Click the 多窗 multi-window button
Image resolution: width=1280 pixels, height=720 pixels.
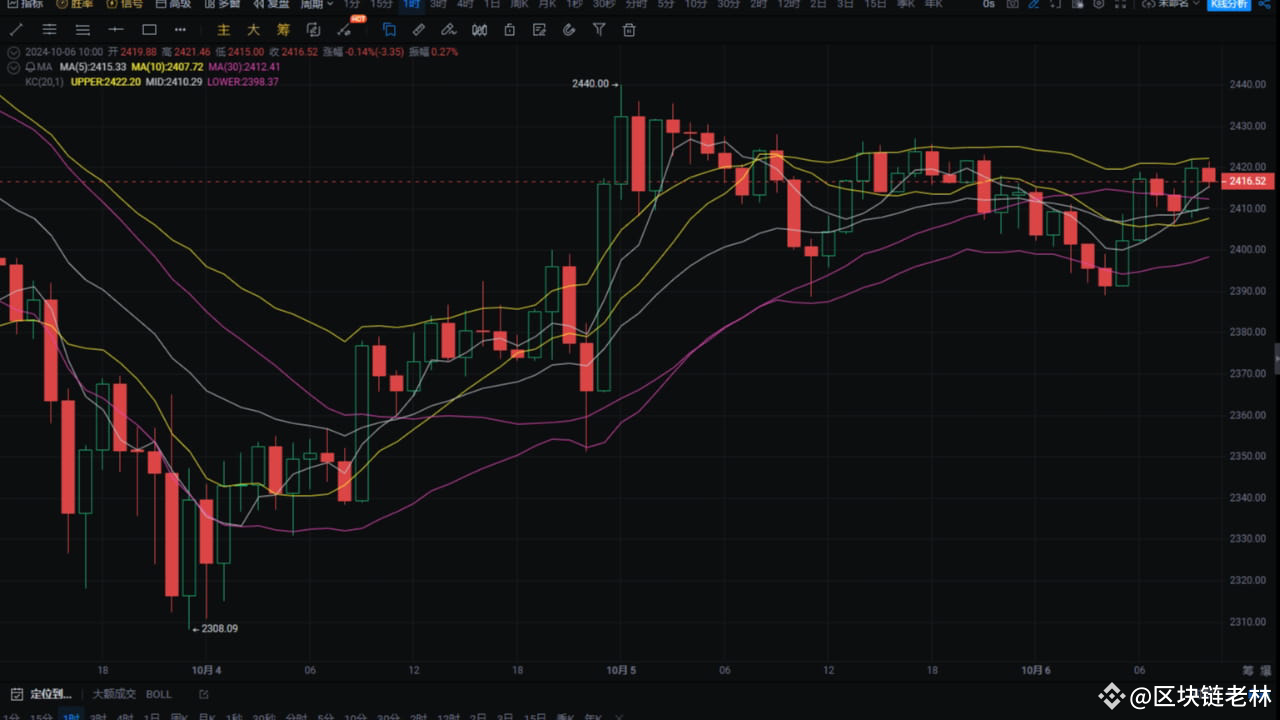tap(223, 4)
